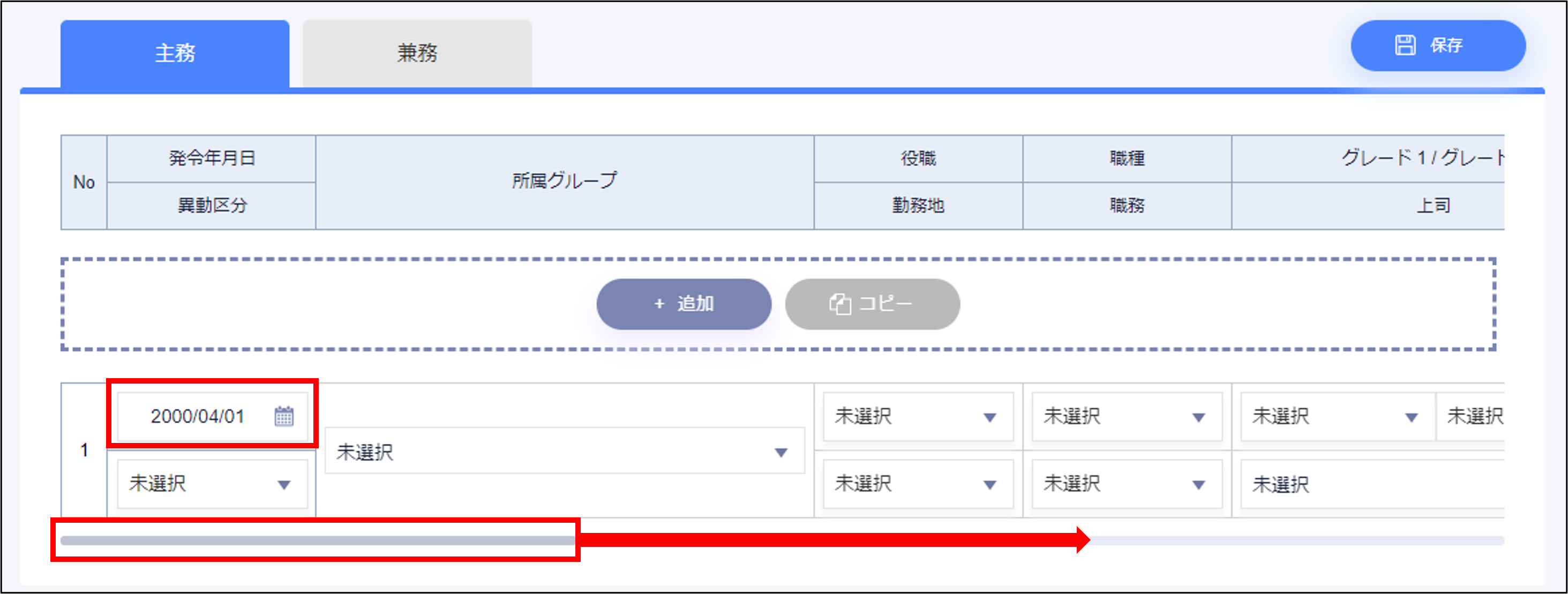This screenshot has width=1568, height=594.
Task: Click the copy icon on コピー button
Action: [x=840, y=304]
